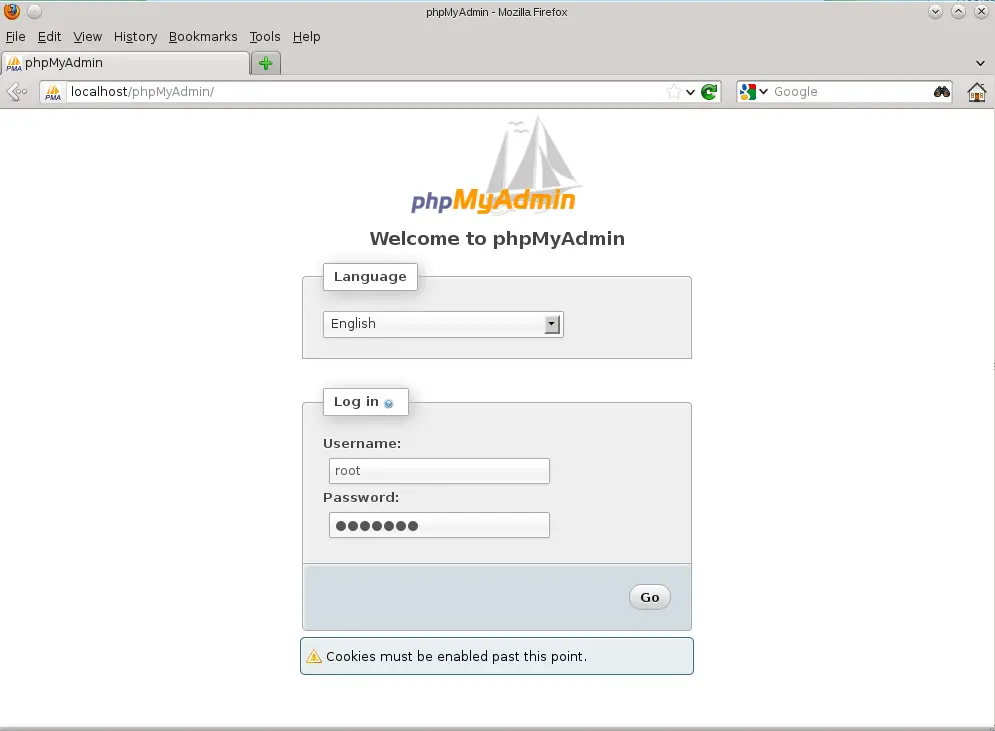
Task: Click the round sticky button beside Firefox icon
Action: [x=34, y=11]
